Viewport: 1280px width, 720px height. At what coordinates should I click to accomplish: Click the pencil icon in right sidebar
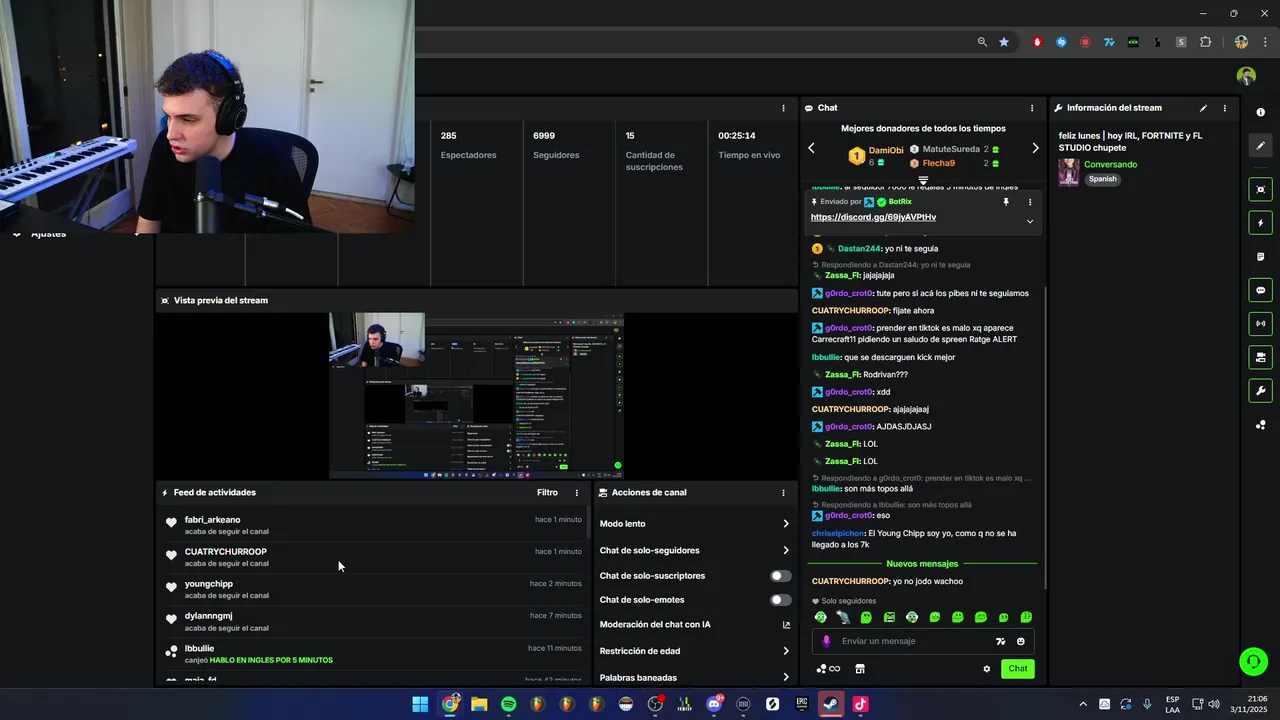click(x=1260, y=146)
